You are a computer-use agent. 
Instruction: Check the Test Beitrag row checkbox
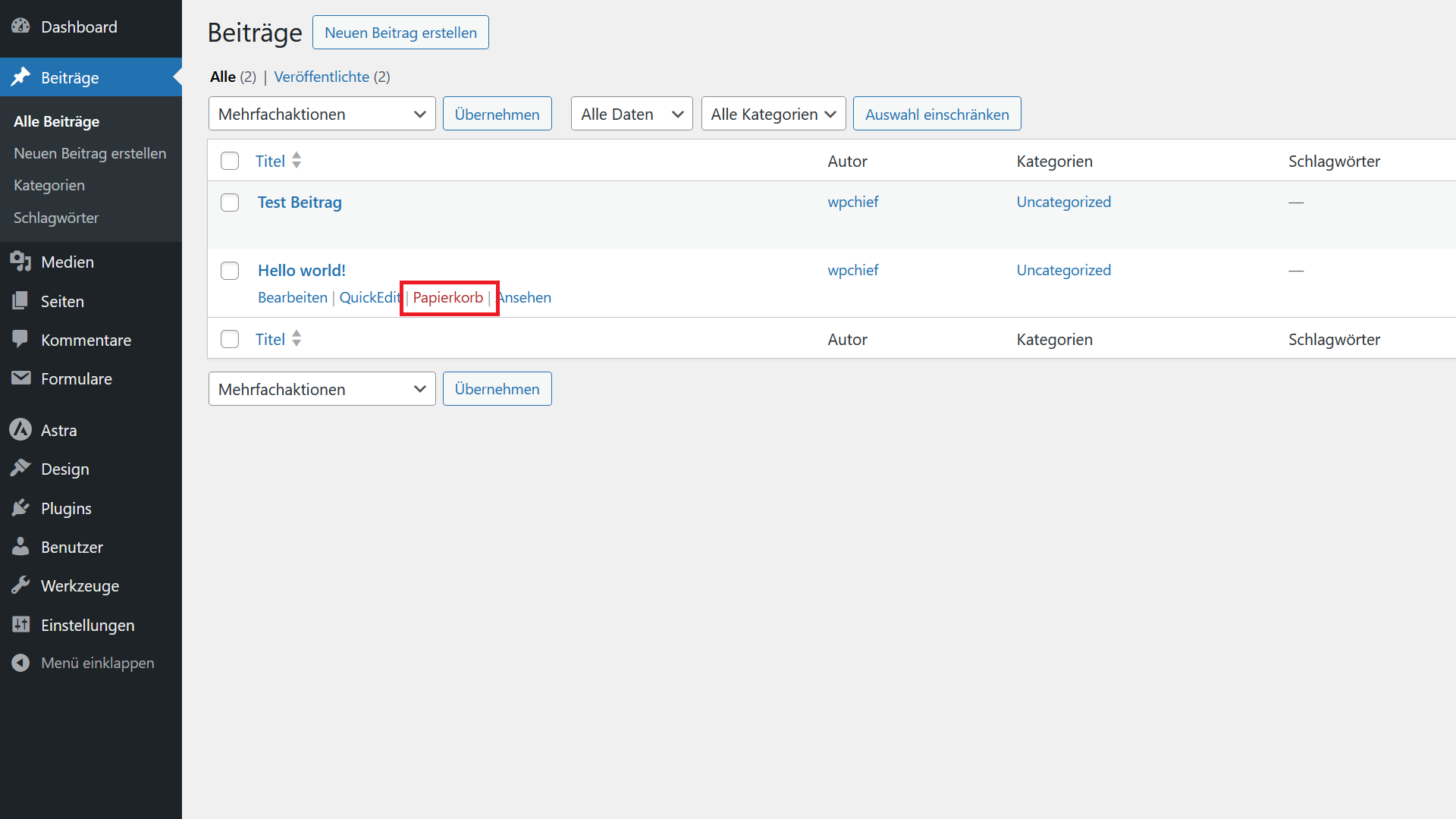pos(230,202)
